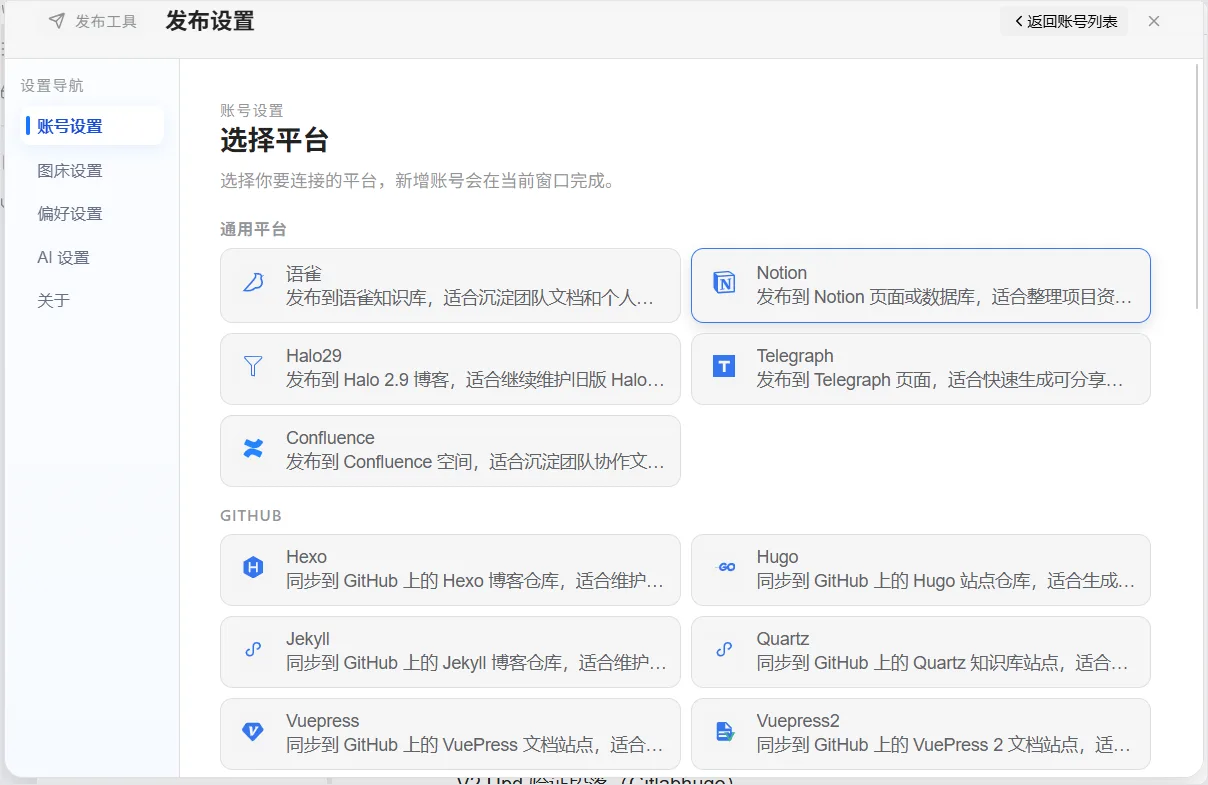The image size is (1208, 785).
Task: Click the Hugo platform icon
Action: (727, 567)
